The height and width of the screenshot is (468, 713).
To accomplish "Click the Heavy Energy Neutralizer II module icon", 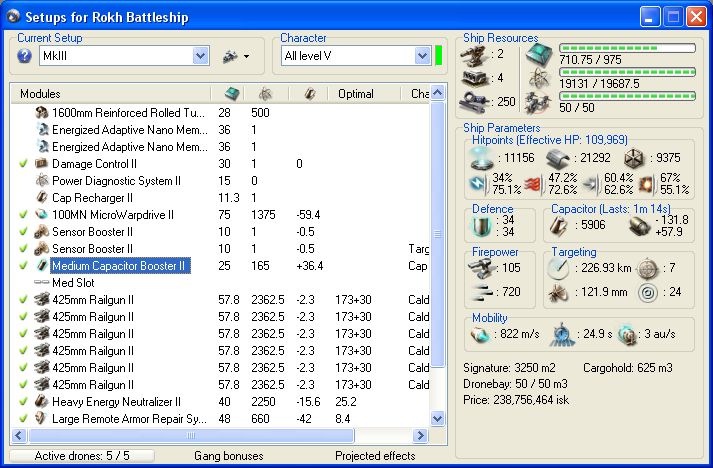I will 41,401.
